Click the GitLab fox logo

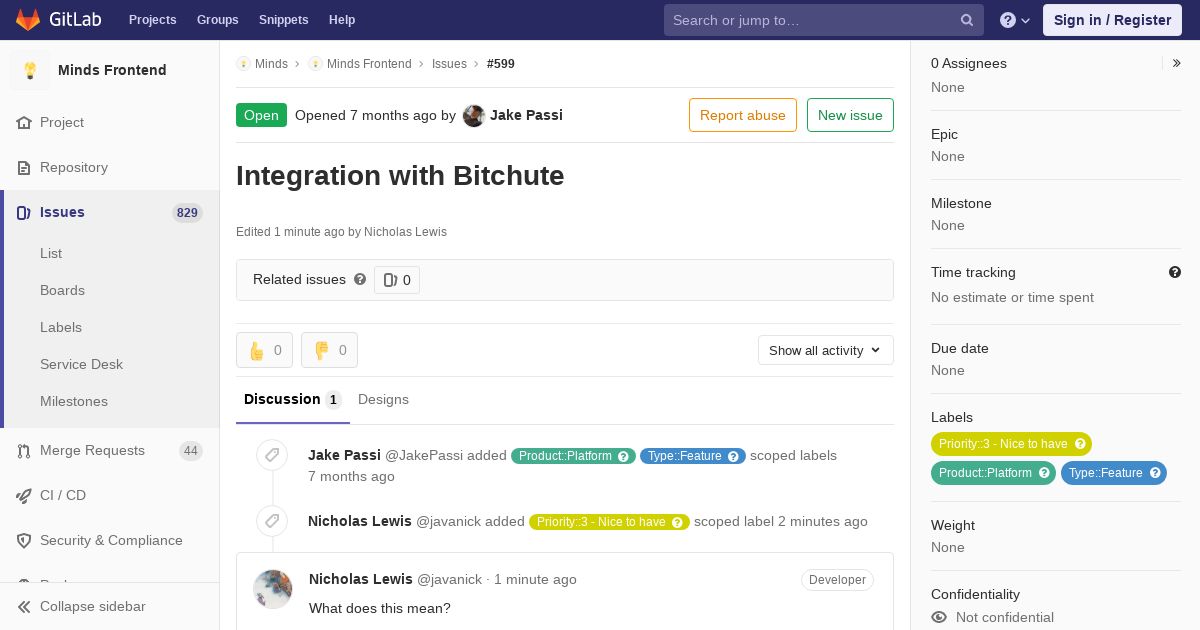(28, 19)
